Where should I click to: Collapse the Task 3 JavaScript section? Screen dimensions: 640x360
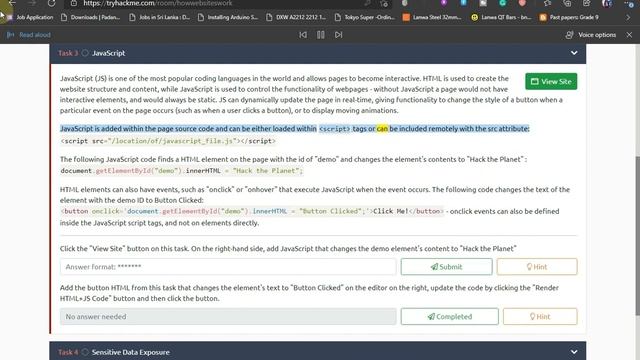(574, 53)
